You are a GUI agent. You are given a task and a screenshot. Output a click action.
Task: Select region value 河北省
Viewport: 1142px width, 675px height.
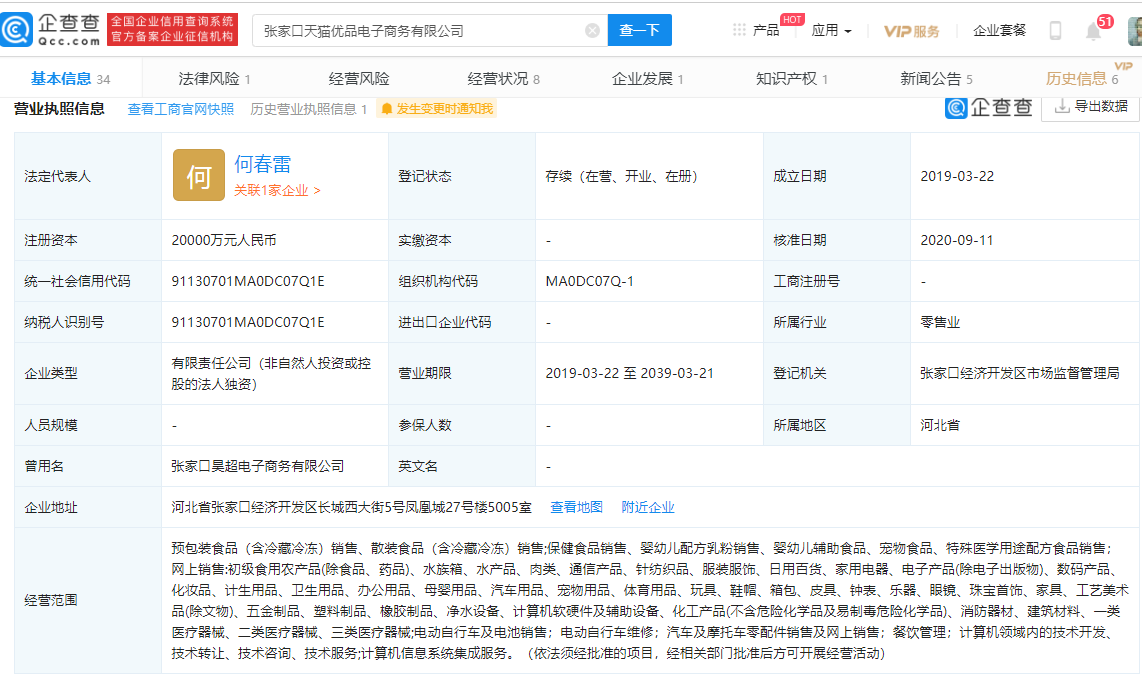click(x=940, y=425)
